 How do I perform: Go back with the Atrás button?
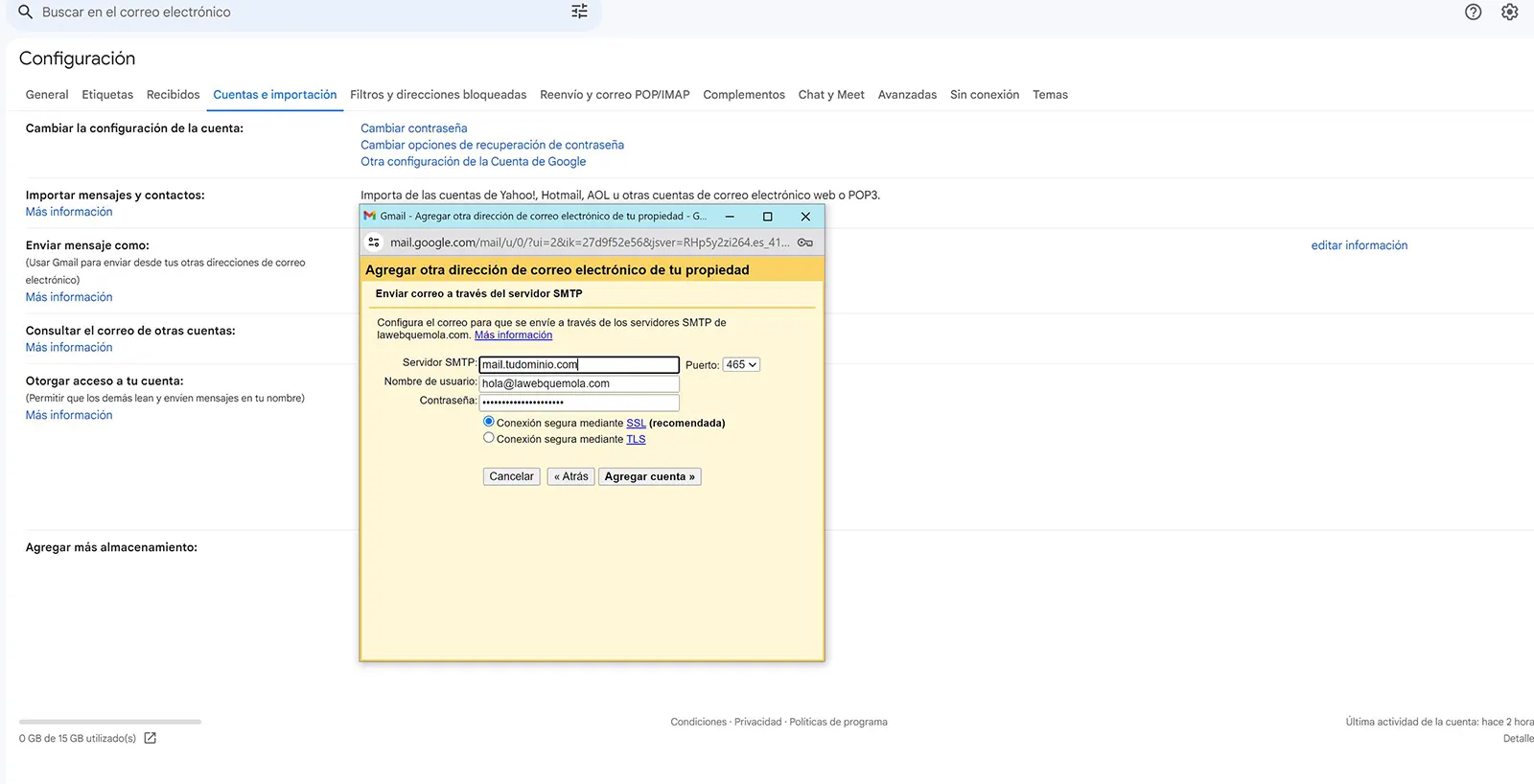(570, 476)
